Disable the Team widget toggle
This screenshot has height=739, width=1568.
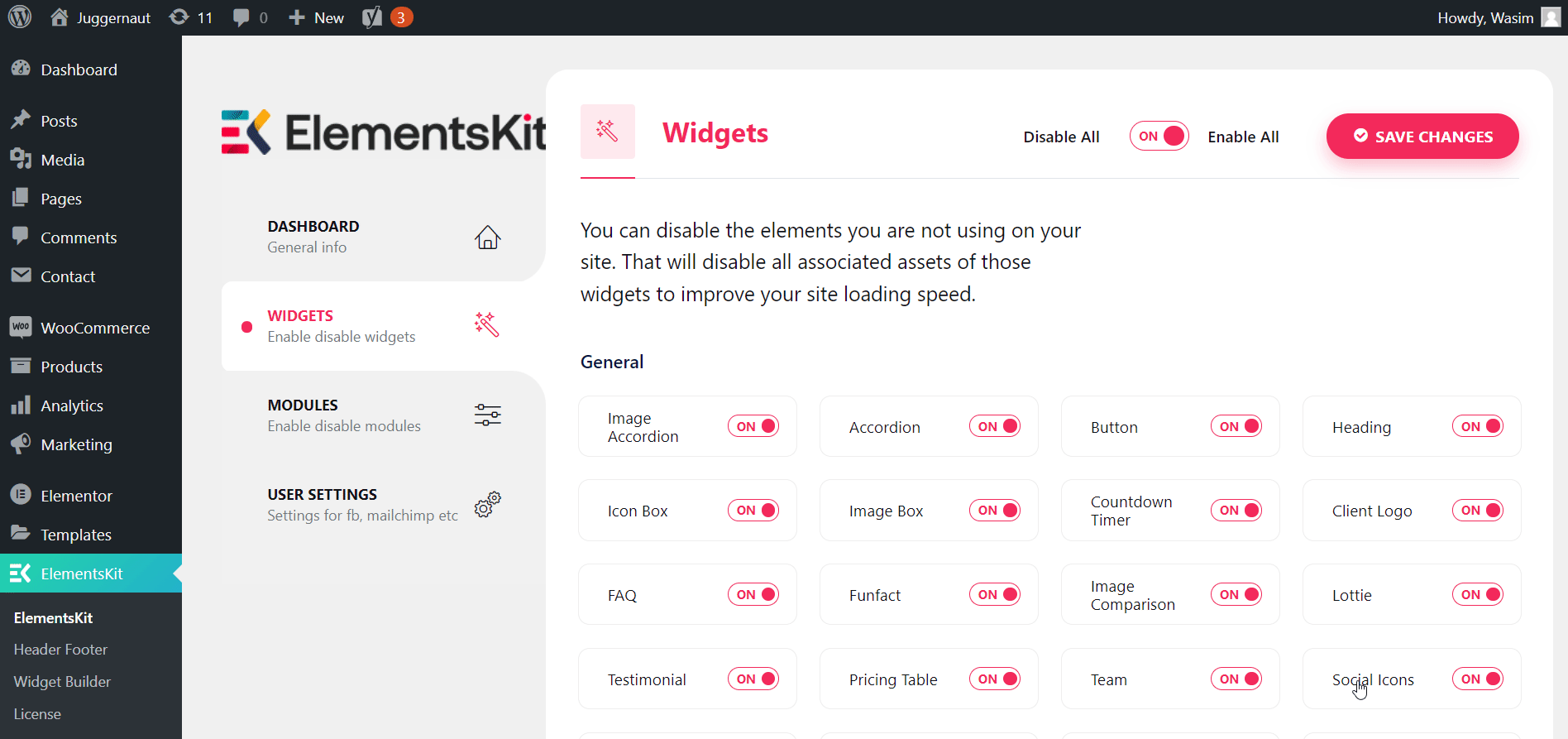pos(1236,679)
